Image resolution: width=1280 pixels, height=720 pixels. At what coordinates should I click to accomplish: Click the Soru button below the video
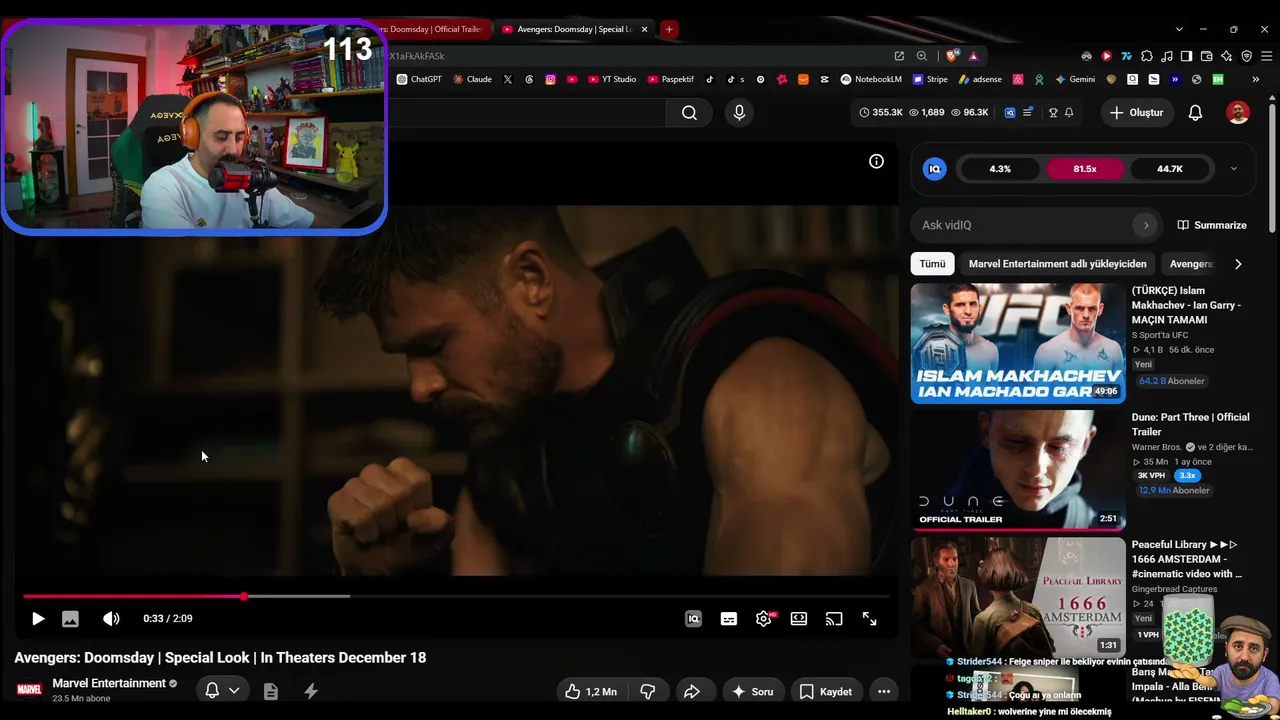coord(752,692)
